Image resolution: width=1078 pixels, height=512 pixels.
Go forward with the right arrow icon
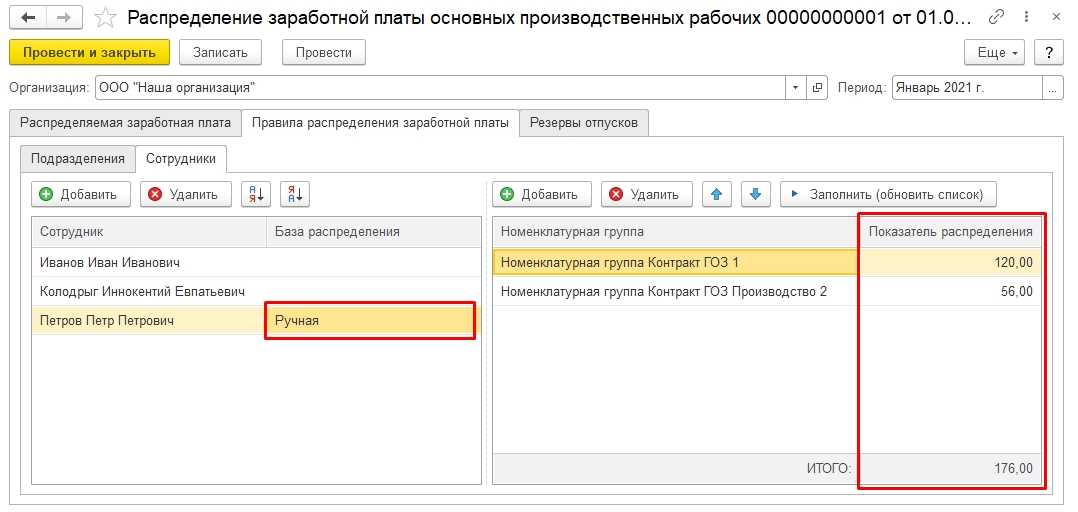coord(63,18)
